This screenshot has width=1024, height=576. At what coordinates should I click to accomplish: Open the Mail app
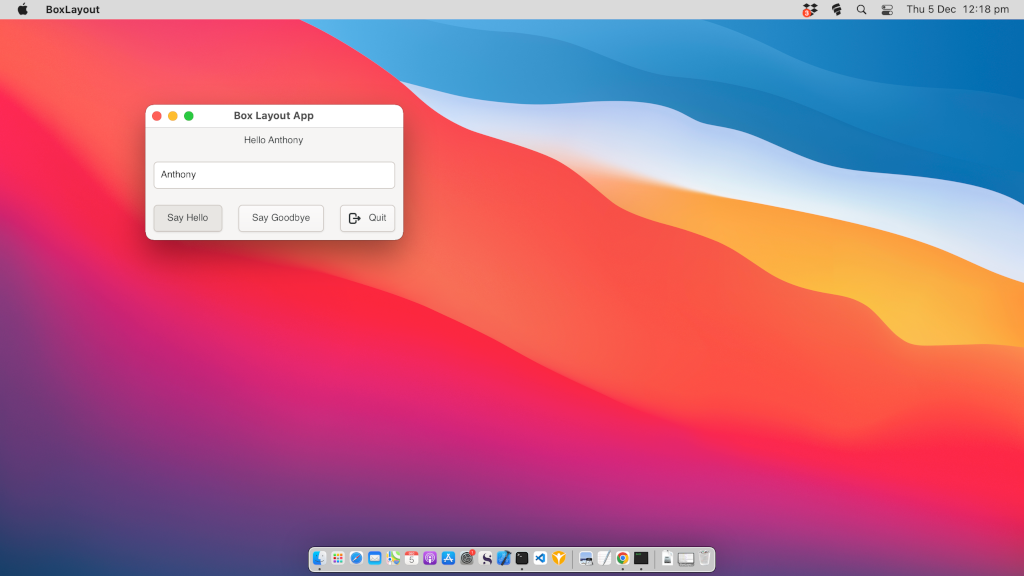(x=374, y=559)
